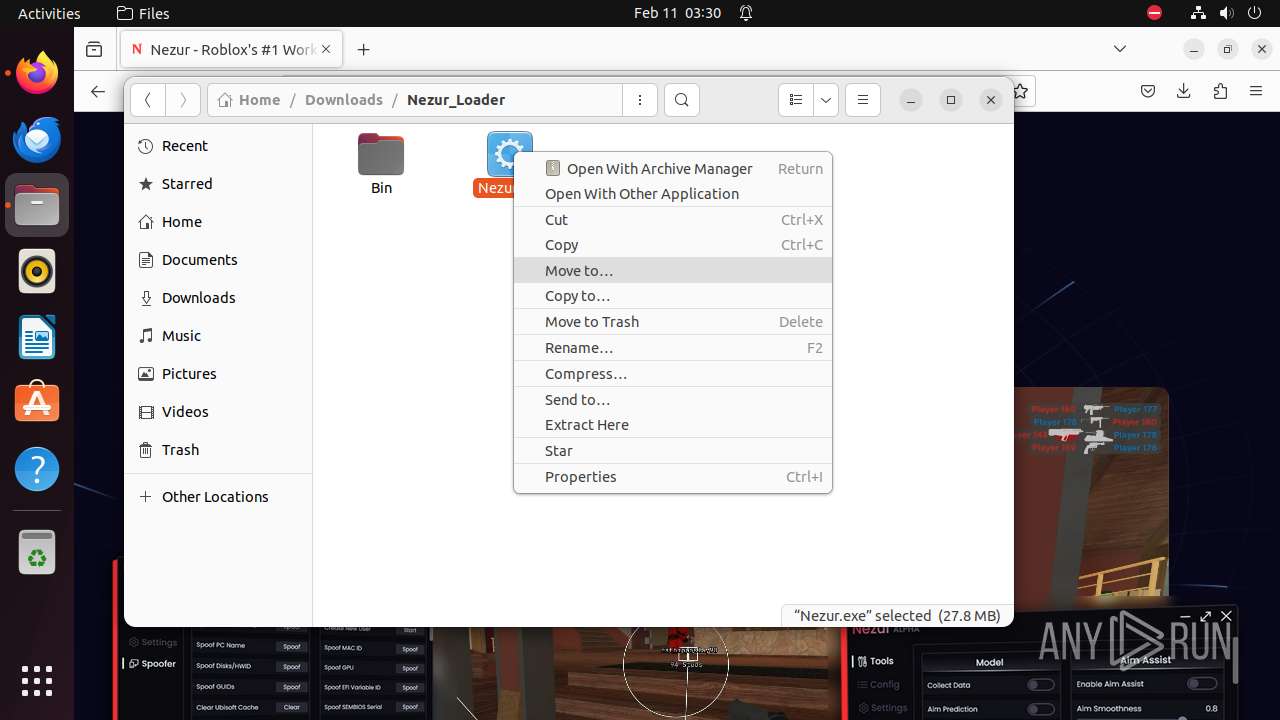Click the notification bell icon
The width and height of the screenshot is (1280, 720).
(x=746, y=13)
